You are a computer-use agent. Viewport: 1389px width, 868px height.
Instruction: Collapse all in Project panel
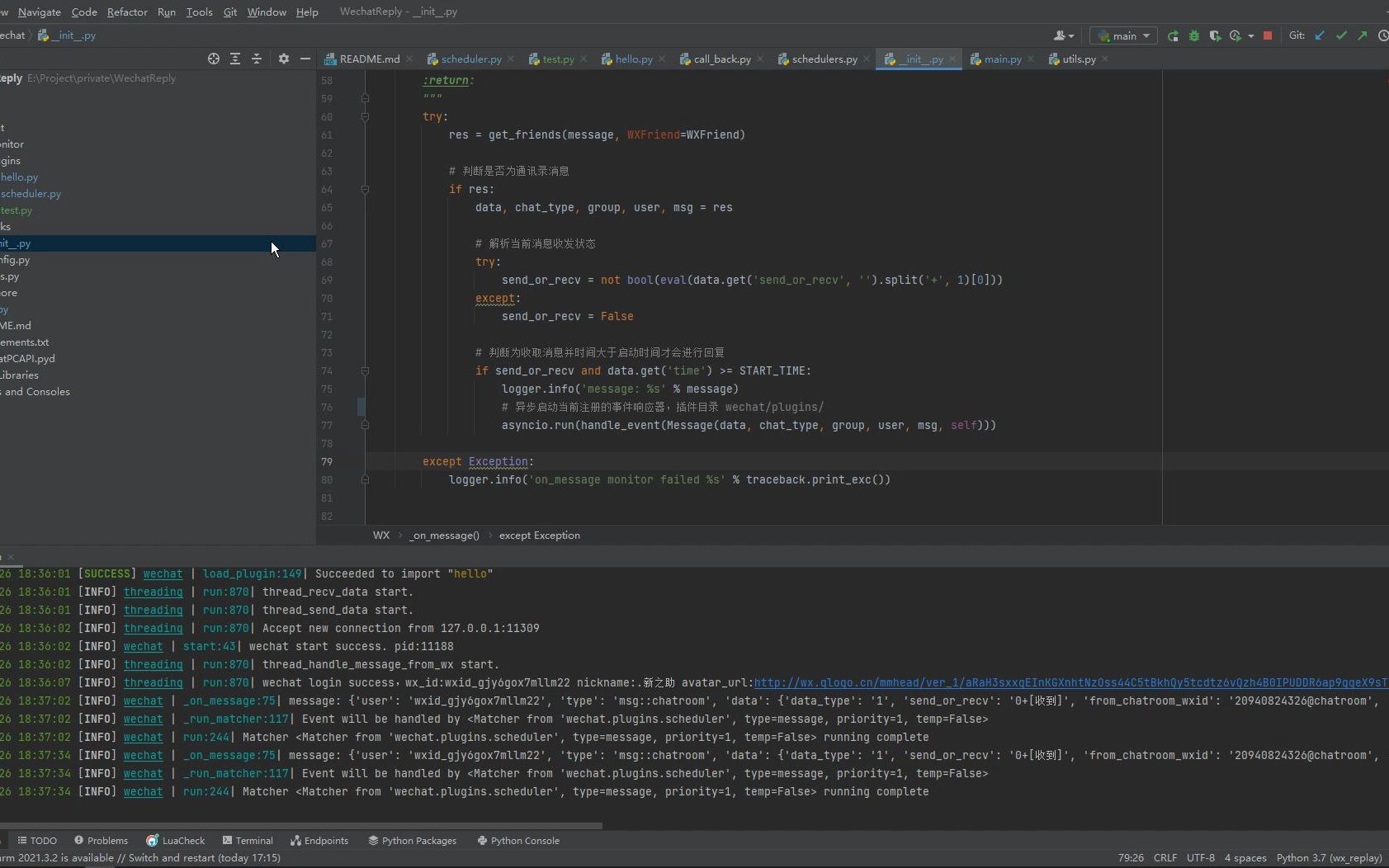[257, 59]
